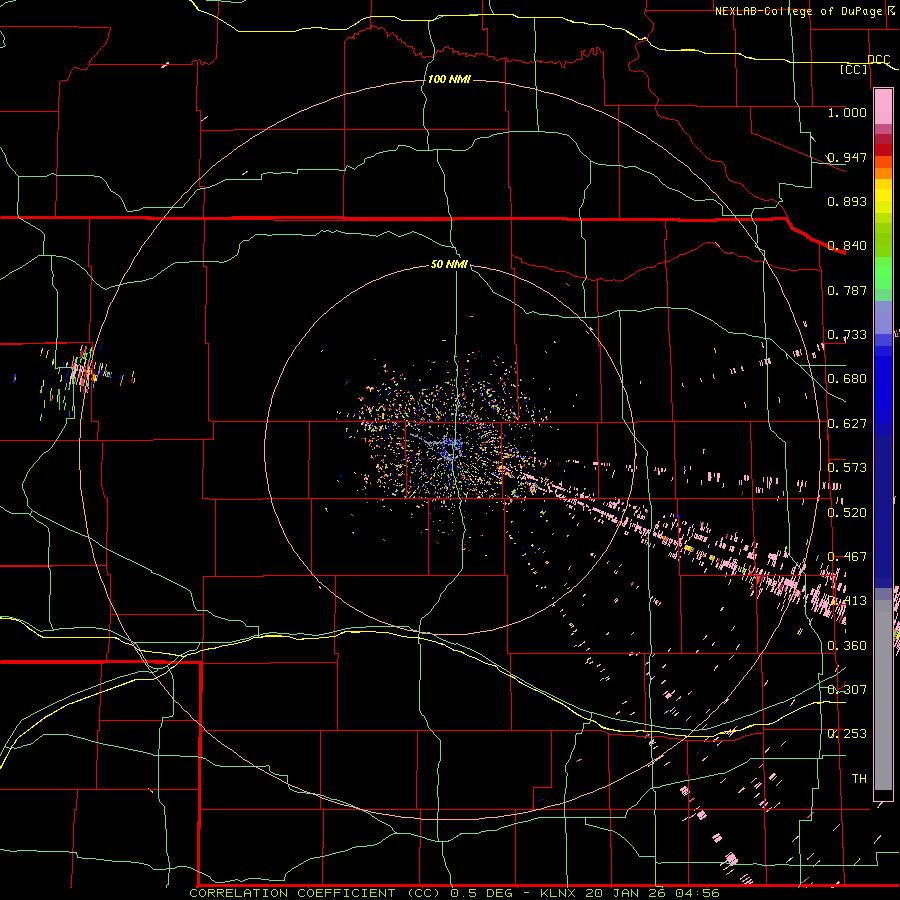Click the 0.947 legend value
Screen dimensions: 900x900
(x=847, y=157)
